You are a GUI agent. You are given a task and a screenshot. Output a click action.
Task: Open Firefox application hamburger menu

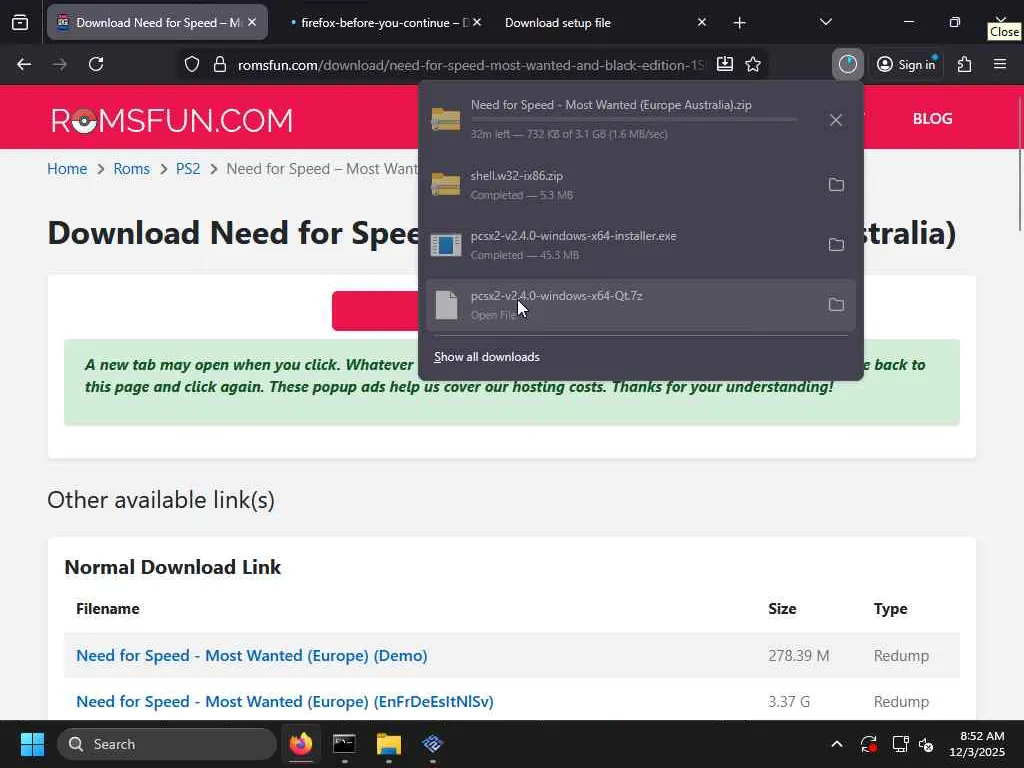[1000, 64]
